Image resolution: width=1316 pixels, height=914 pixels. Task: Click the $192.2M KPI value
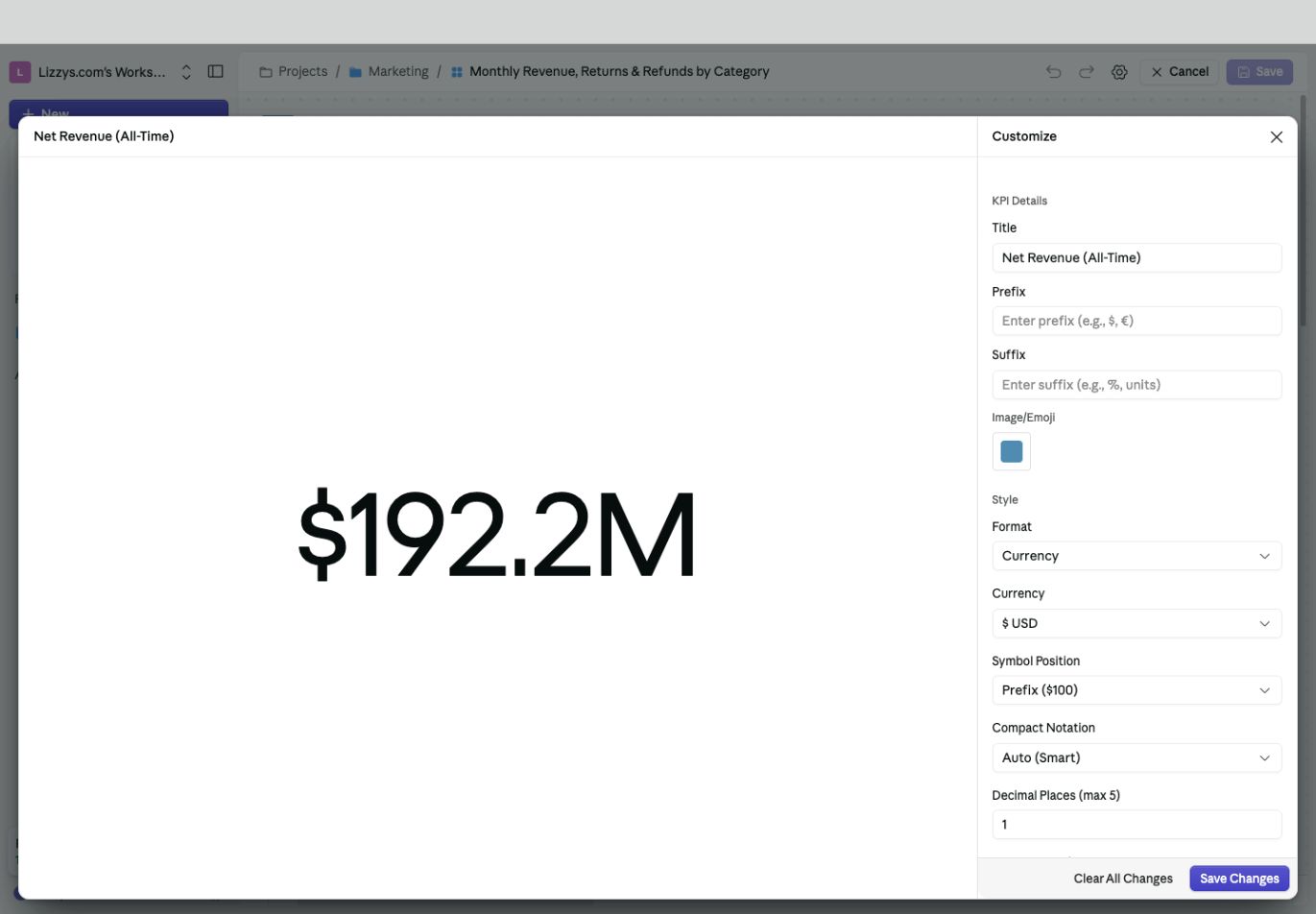[x=497, y=534]
